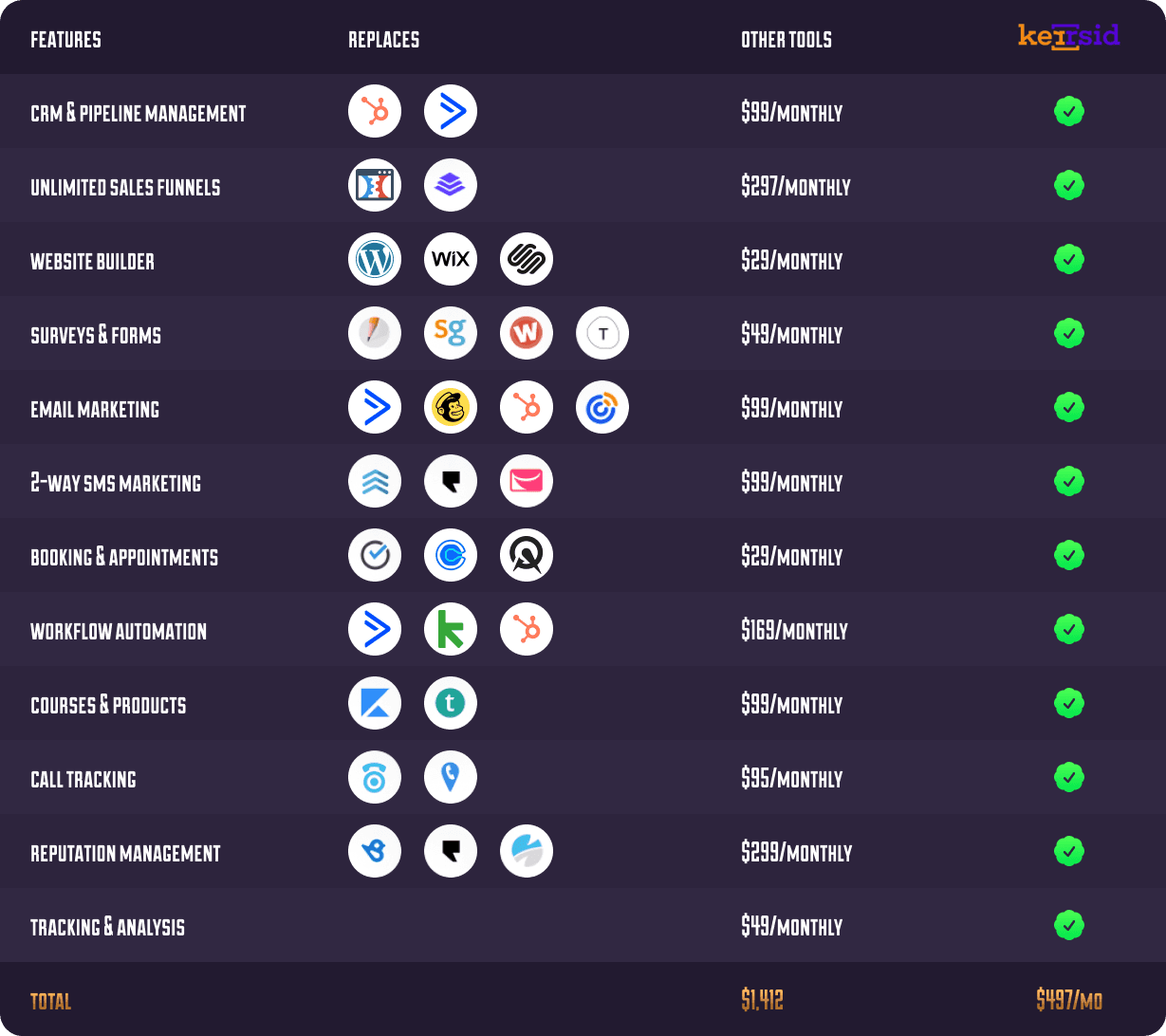The height and width of the screenshot is (1036, 1166).
Task: Click the green checkmark for Email Marketing
Action: pos(1069,407)
